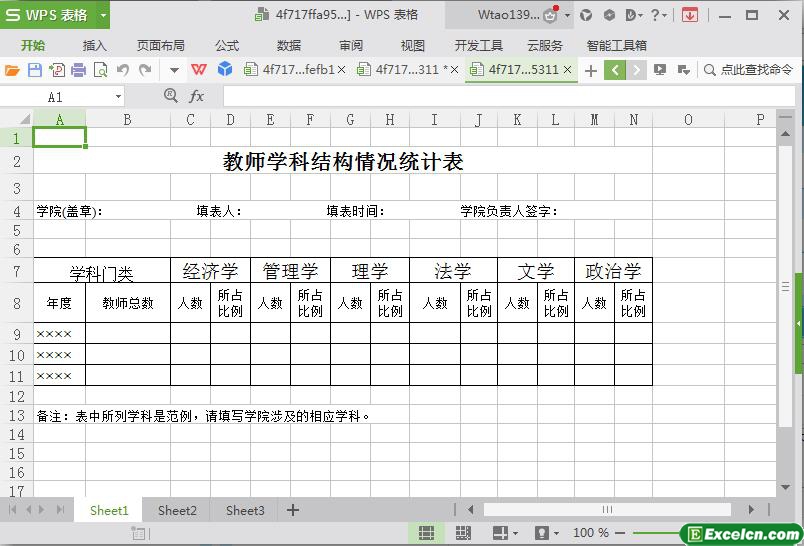Click the save file icon
This screenshot has width=804, height=546.
(x=34, y=70)
